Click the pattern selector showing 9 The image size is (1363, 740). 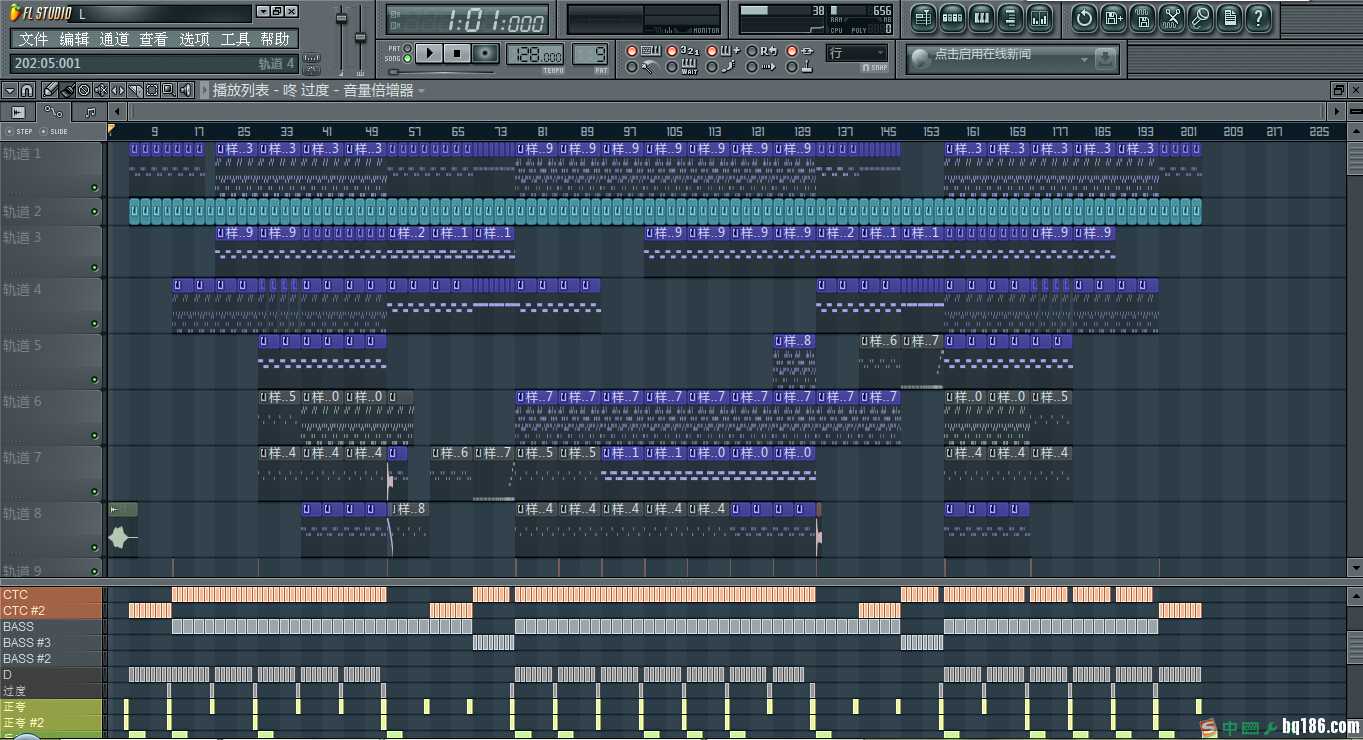[590, 54]
